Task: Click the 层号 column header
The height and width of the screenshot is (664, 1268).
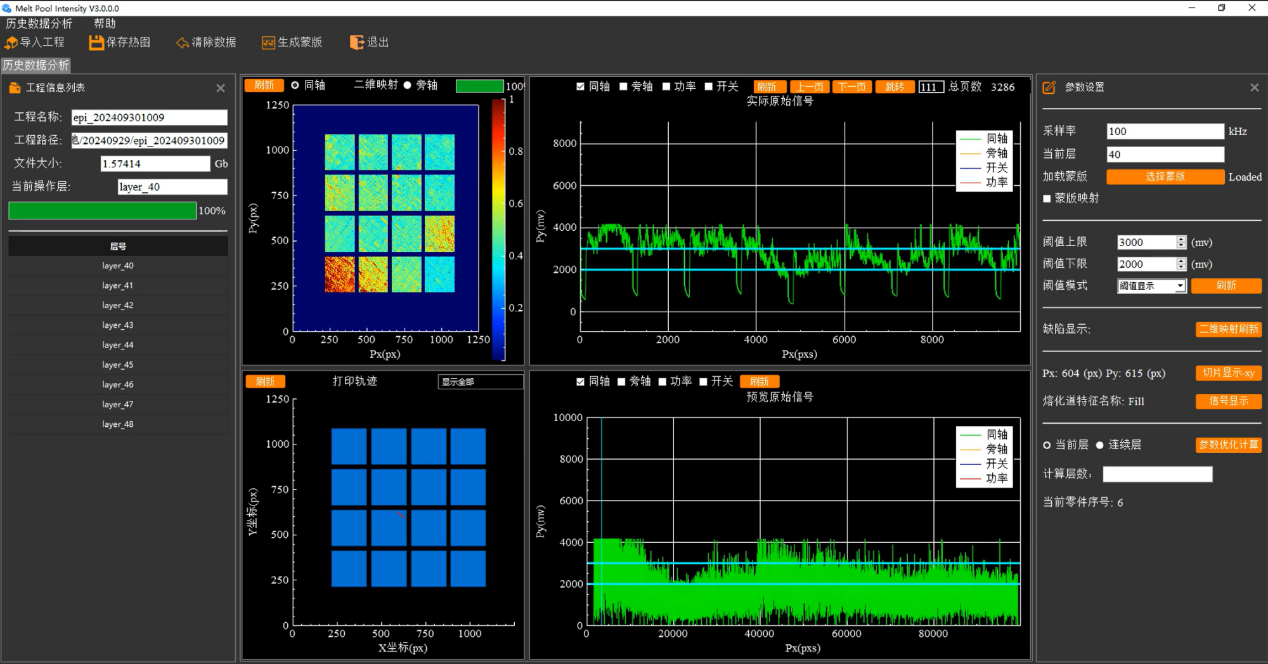Action: pos(118,246)
